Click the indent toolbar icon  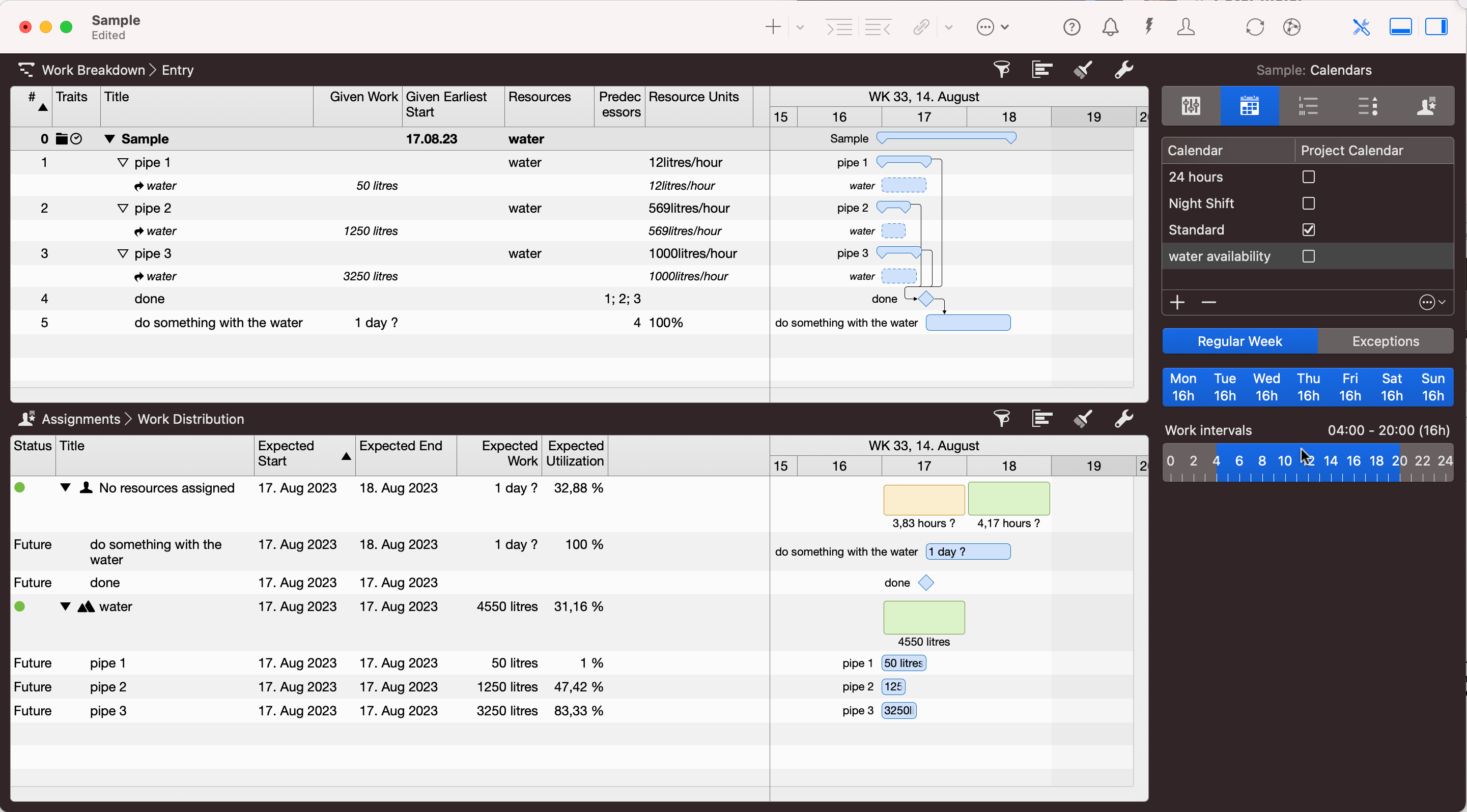(839, 27)
